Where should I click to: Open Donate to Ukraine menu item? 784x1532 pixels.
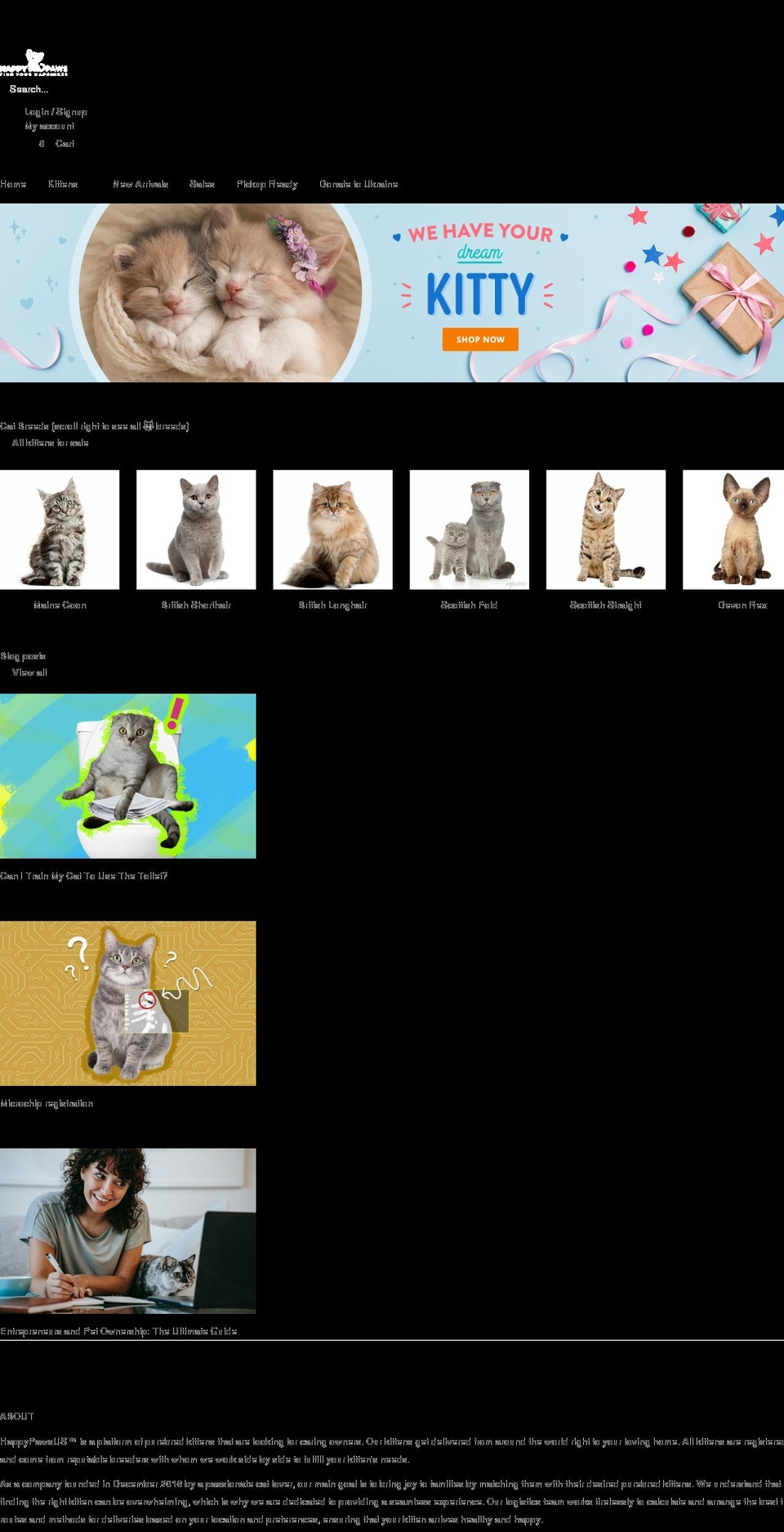(x=359, y=185)
